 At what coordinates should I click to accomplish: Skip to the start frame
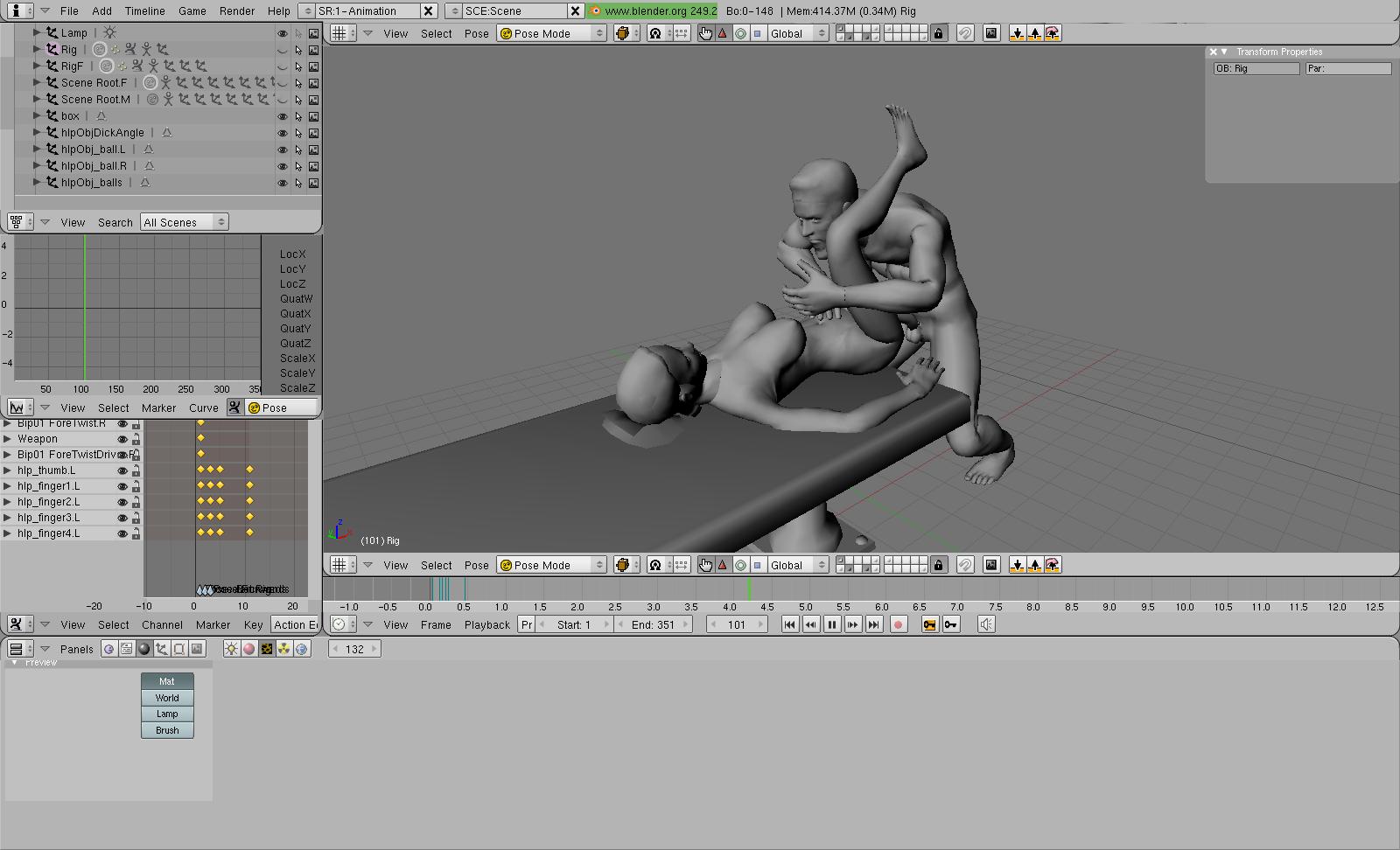(789, 624)
